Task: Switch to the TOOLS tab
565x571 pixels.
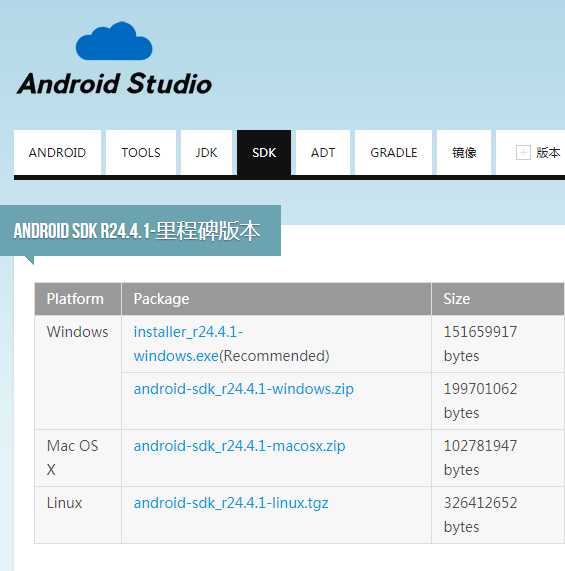Action: (x=141, y=153)
